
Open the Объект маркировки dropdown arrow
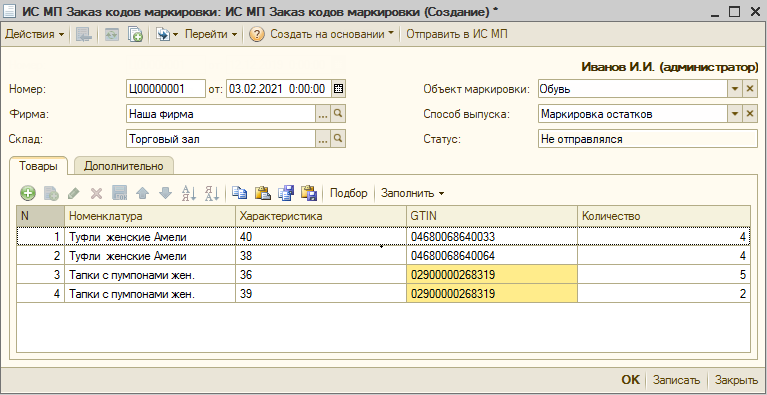(735, 89)
